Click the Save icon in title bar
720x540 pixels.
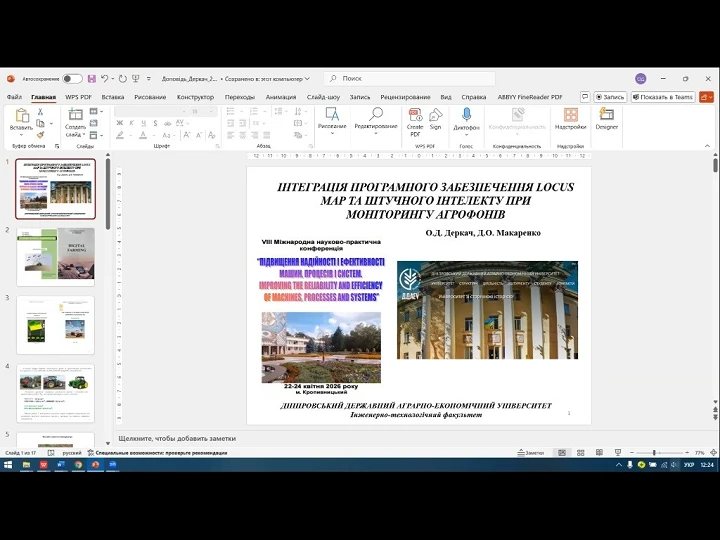(x=91, y=78)
